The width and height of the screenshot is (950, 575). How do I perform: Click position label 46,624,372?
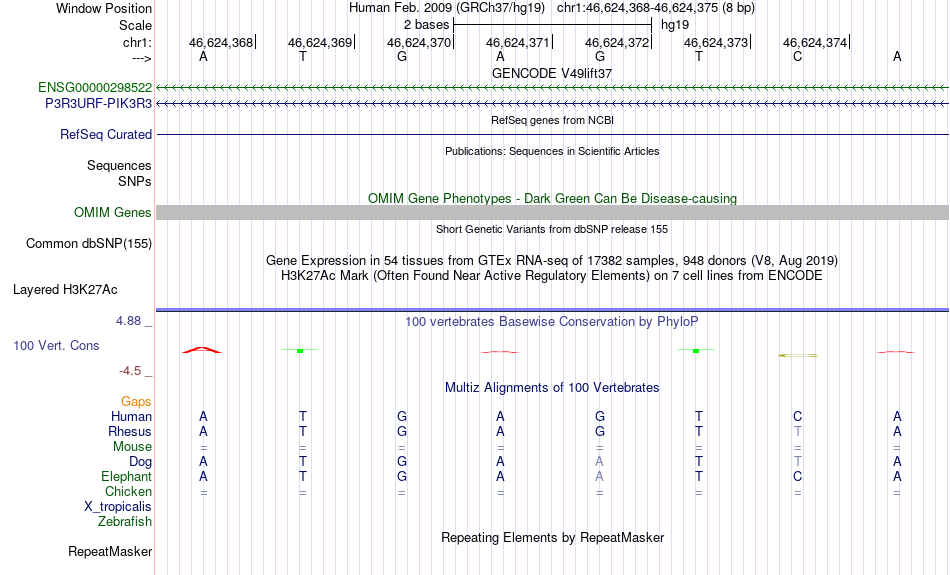[x=617, y=42]
